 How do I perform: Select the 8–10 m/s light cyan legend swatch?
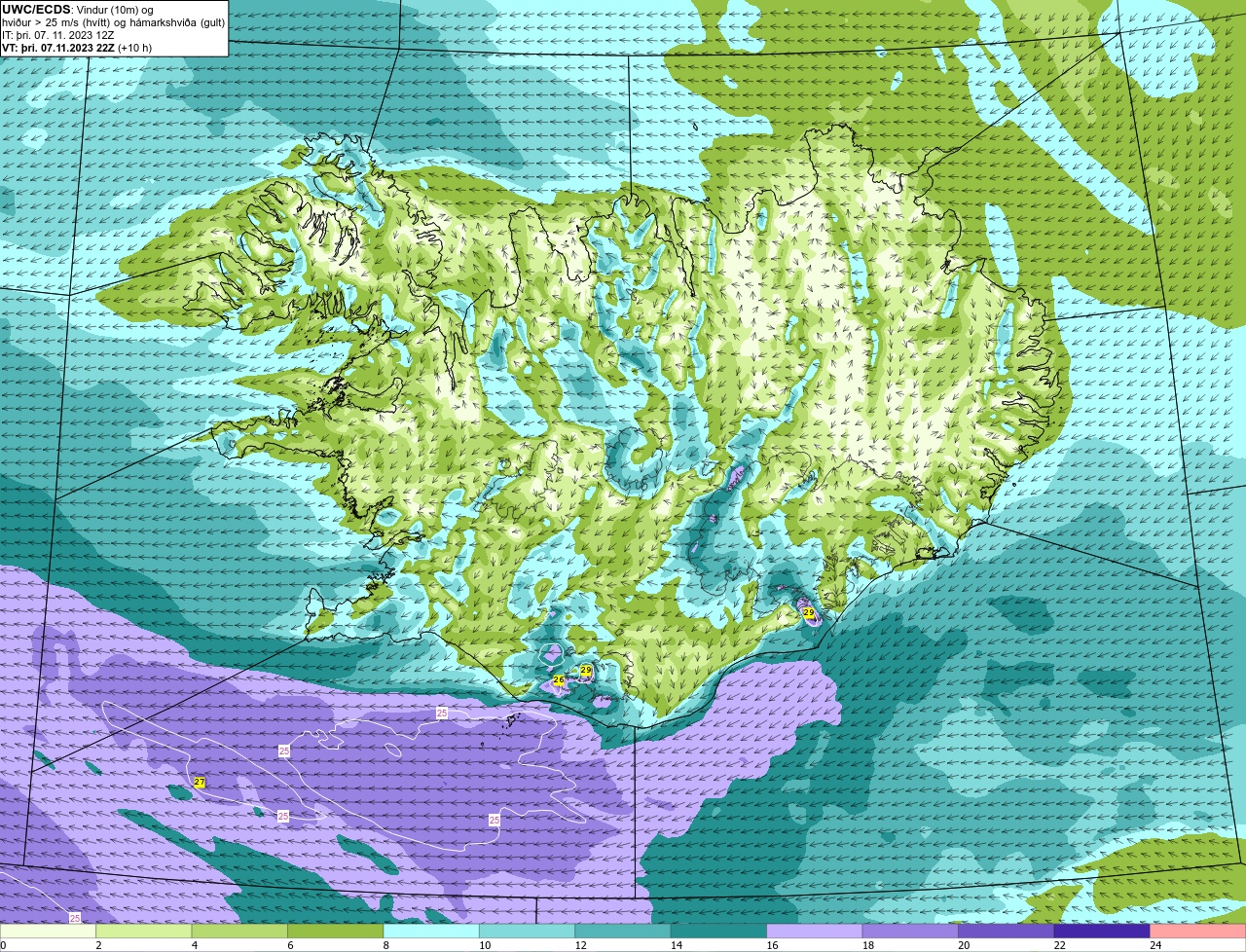431,931
